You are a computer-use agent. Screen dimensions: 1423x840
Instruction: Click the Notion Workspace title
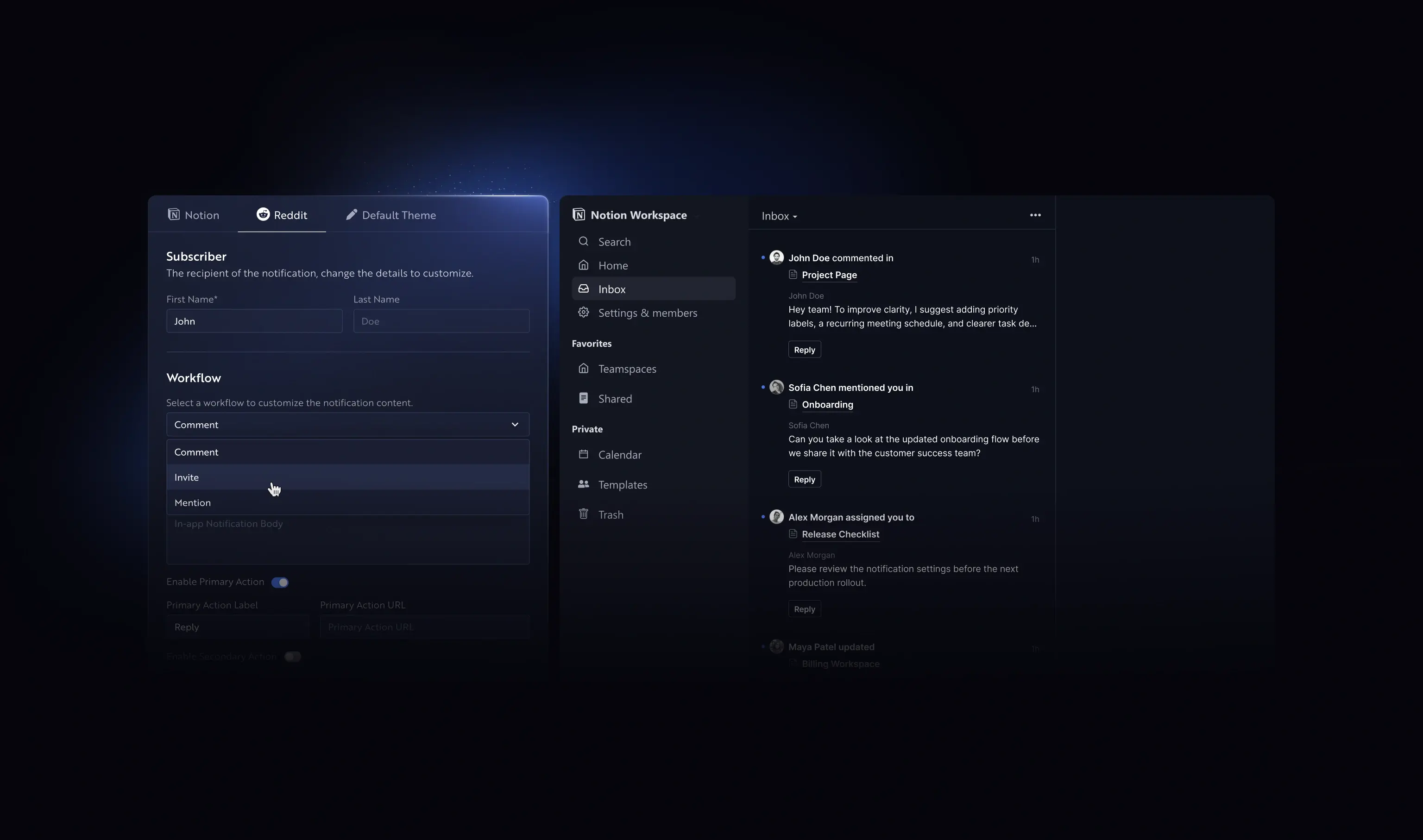(638, 215)
